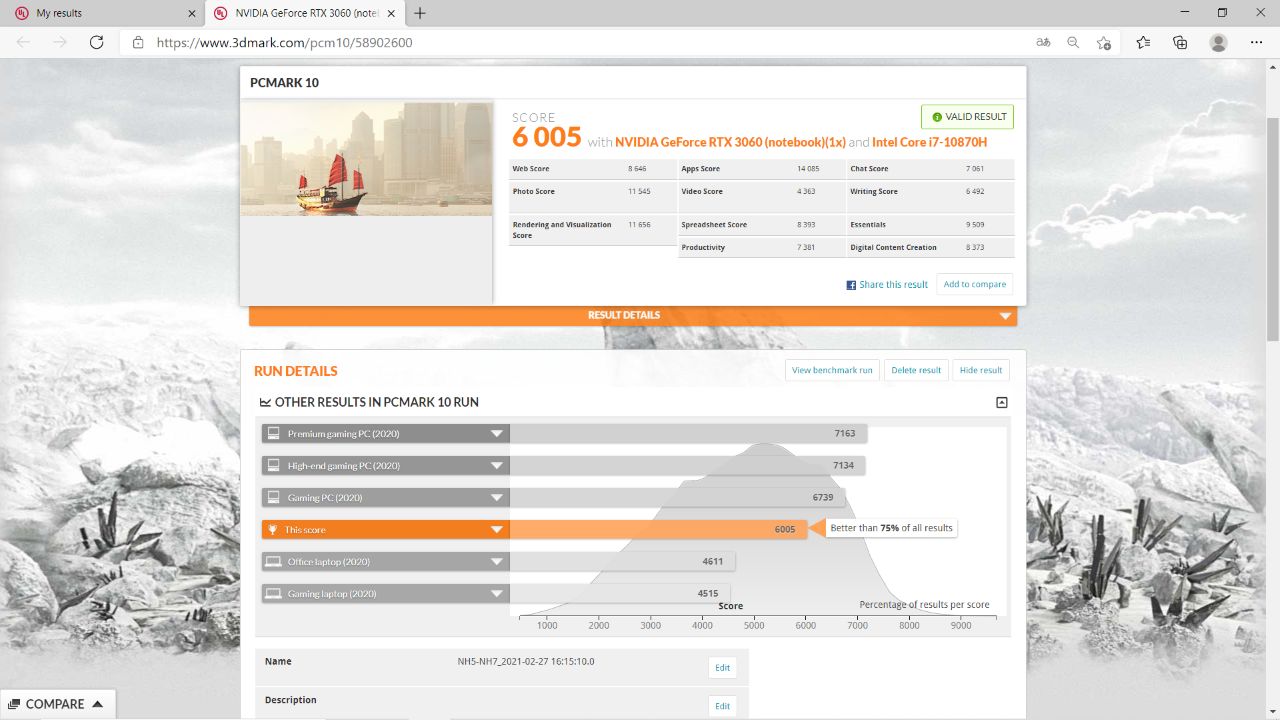Open the Favorites list
Screen dimensions: 1280x720
[x=1143, y=42]
